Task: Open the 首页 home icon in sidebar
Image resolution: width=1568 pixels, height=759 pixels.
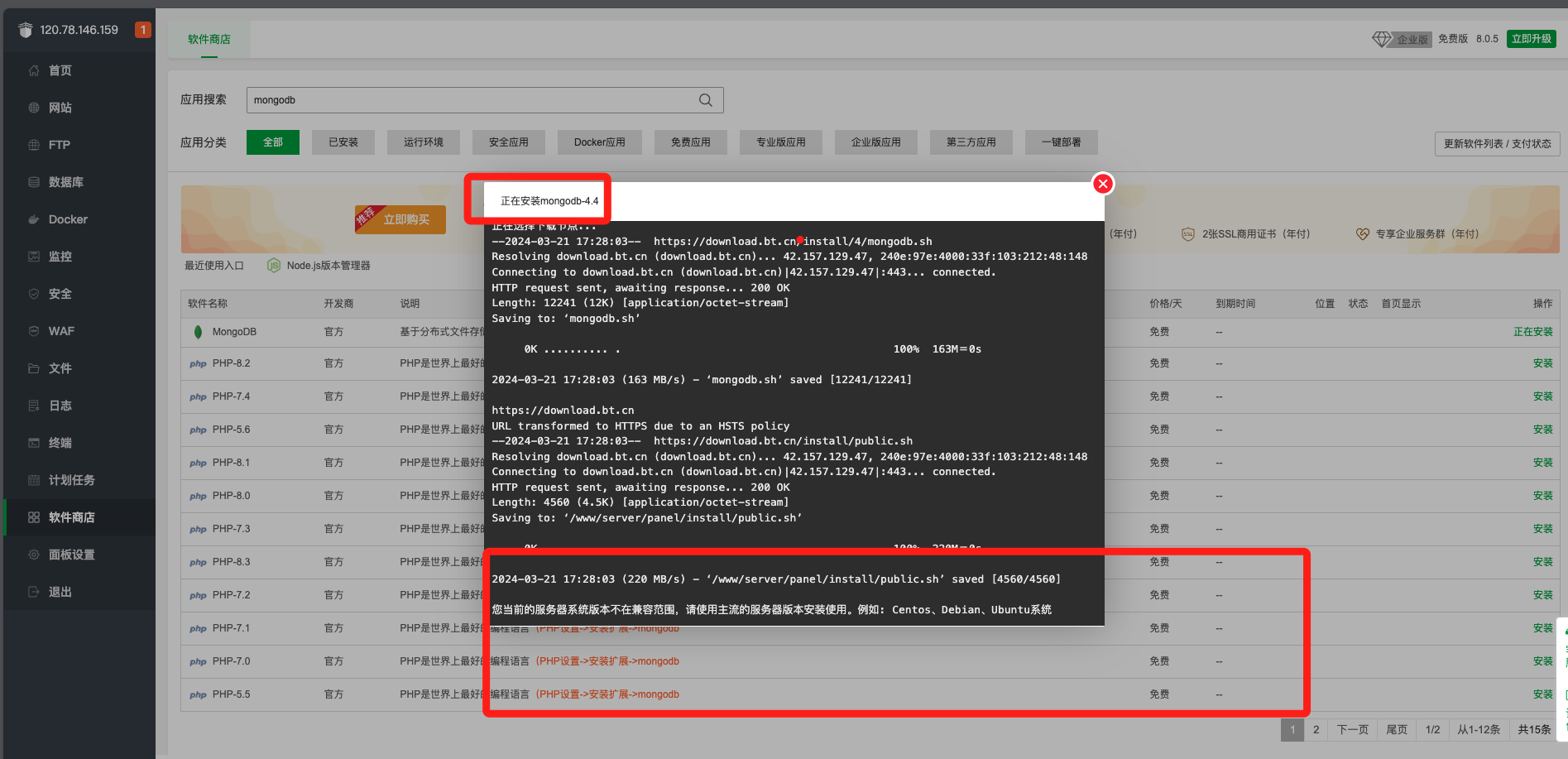Action: pos(34,70)
